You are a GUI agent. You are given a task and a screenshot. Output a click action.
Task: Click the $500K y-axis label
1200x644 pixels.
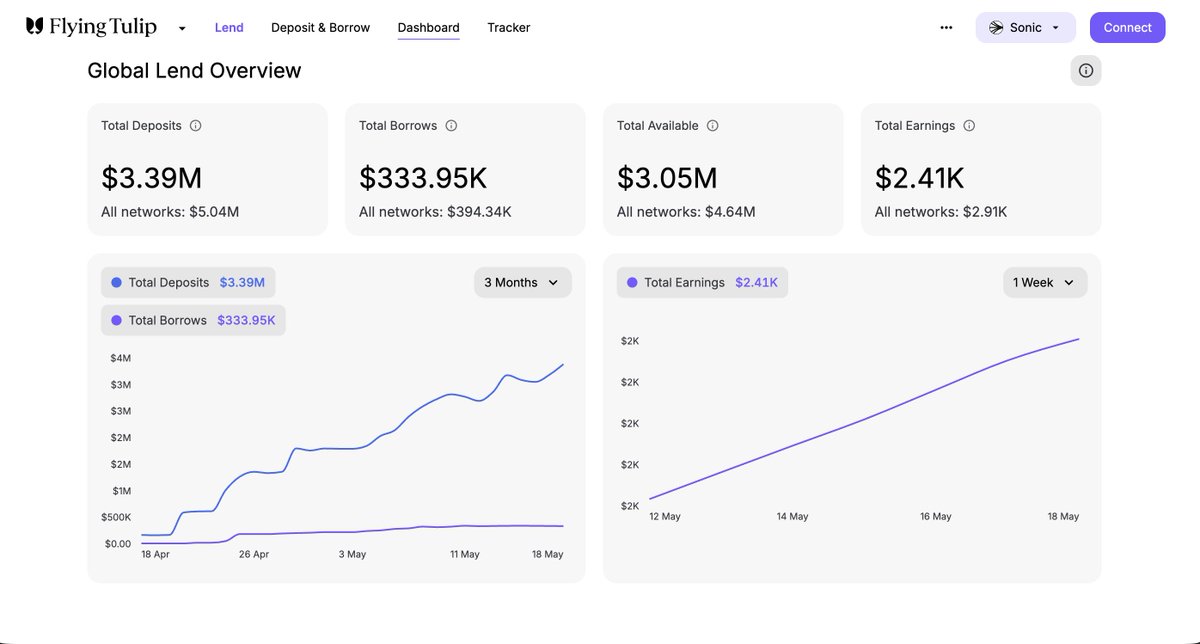(x=116, y=517)
